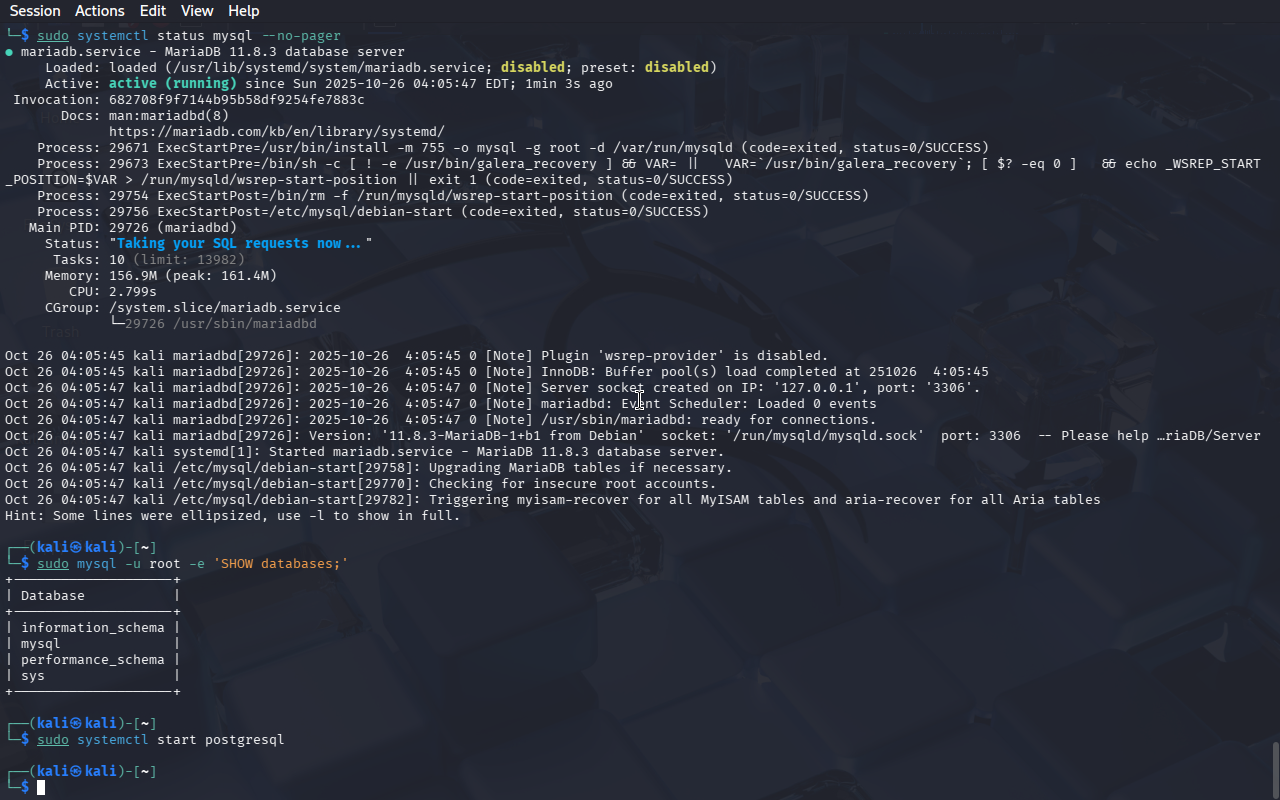1280x800 pixels.
Task: Open the Help menu
Action: point(243,11)
